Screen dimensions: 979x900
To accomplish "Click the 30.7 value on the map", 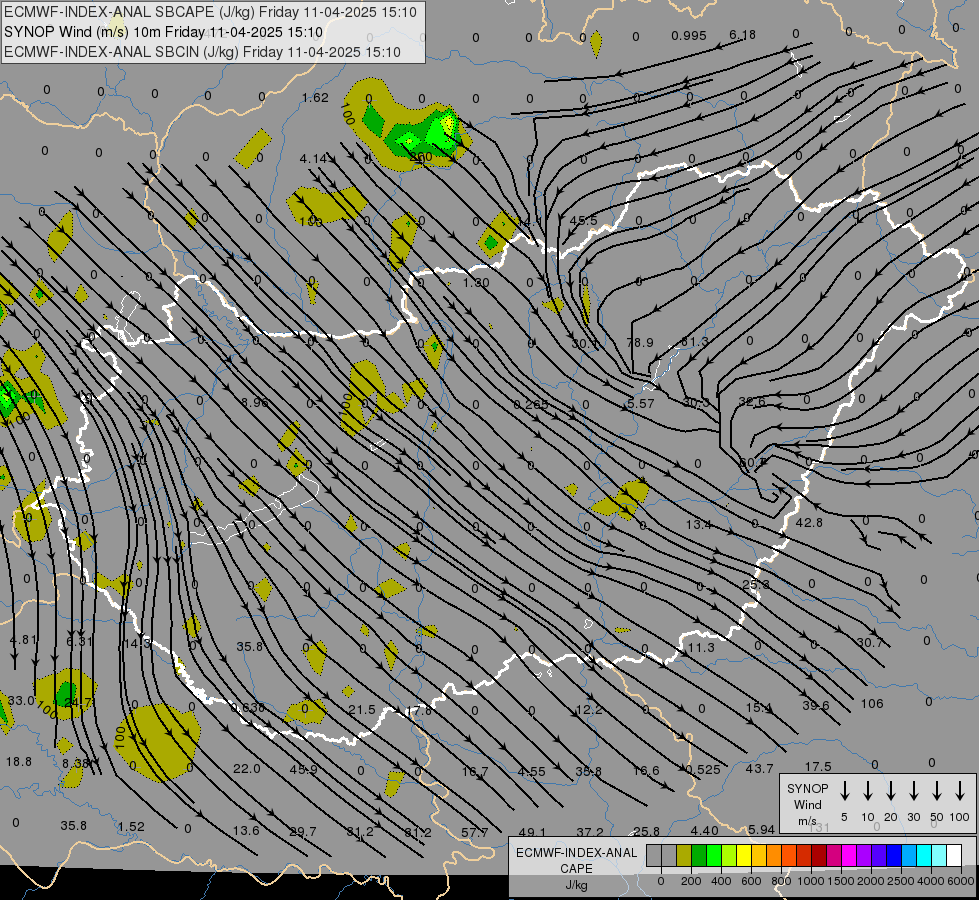I will 870,642.
